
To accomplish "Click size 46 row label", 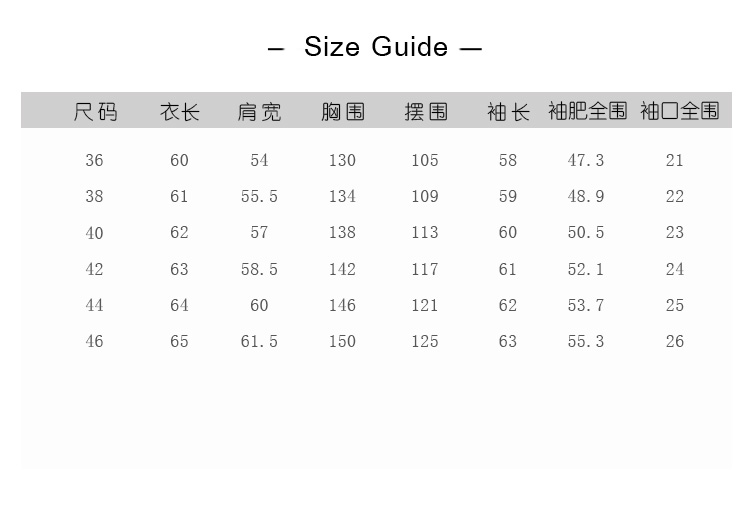I will (94, 342).
